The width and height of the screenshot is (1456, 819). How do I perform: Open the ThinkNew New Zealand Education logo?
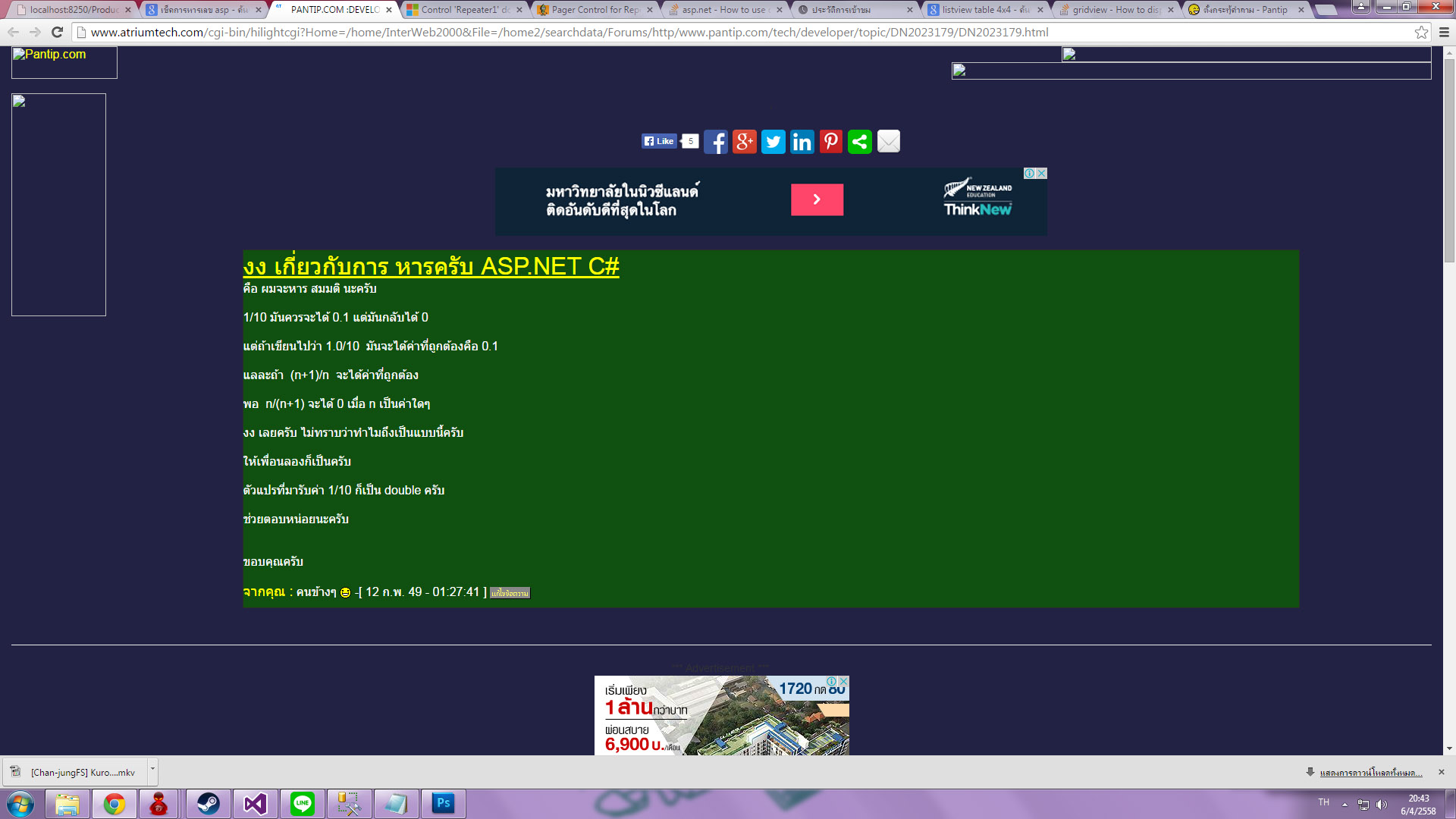pyautogui.click(x=977, y=198)
